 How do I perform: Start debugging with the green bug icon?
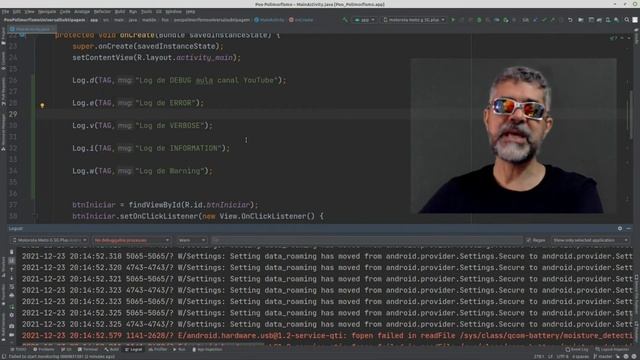pos(479,20)
